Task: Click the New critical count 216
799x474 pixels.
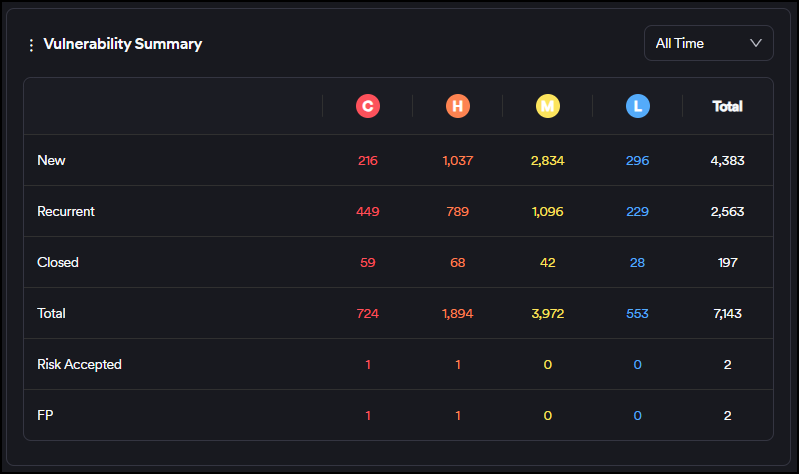Action: 368,160
